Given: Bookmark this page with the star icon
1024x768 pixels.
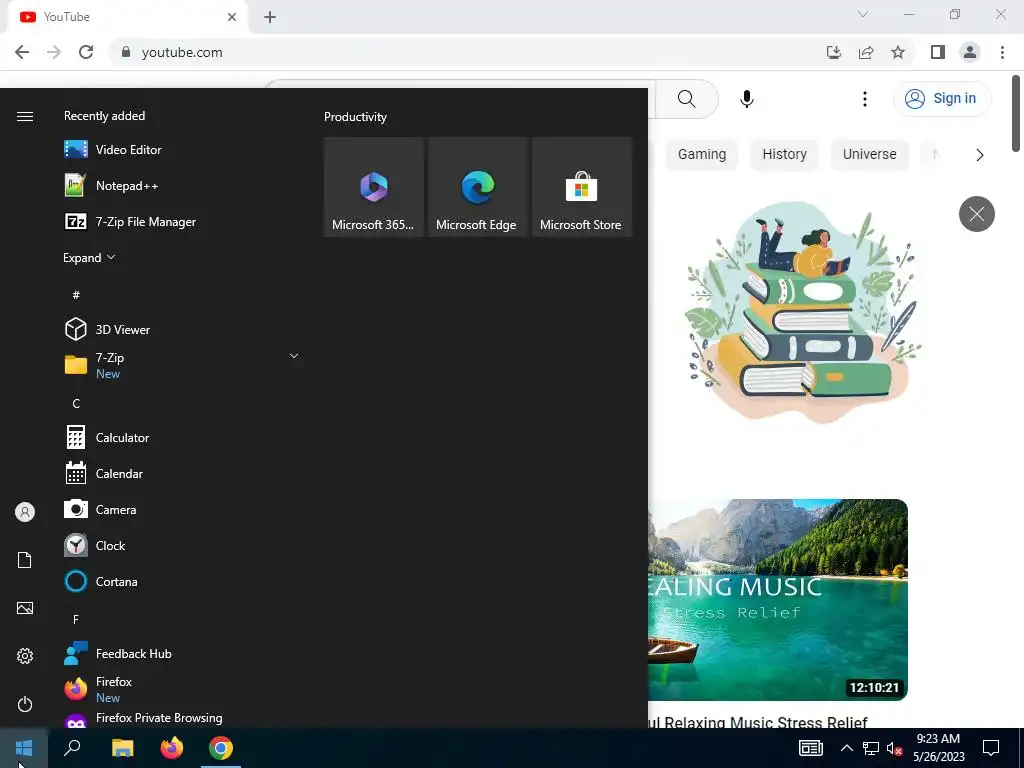Looking at the screenshot, I should [x=898, y=52].
